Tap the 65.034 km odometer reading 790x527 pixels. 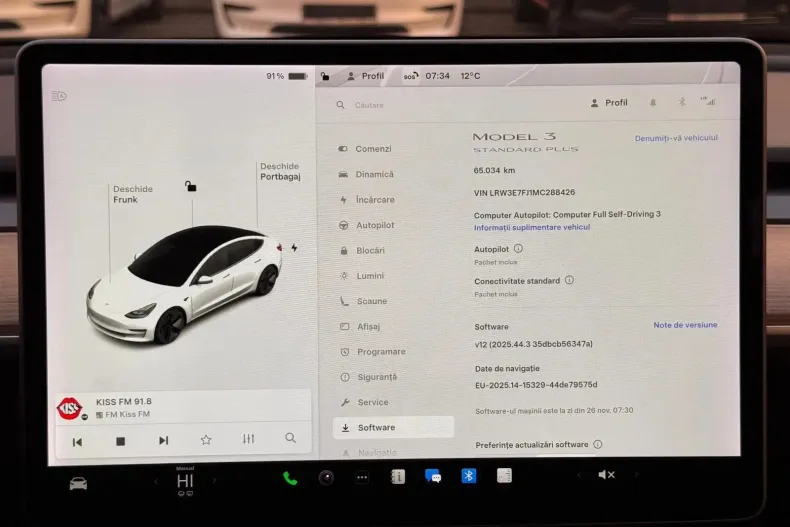494,170
